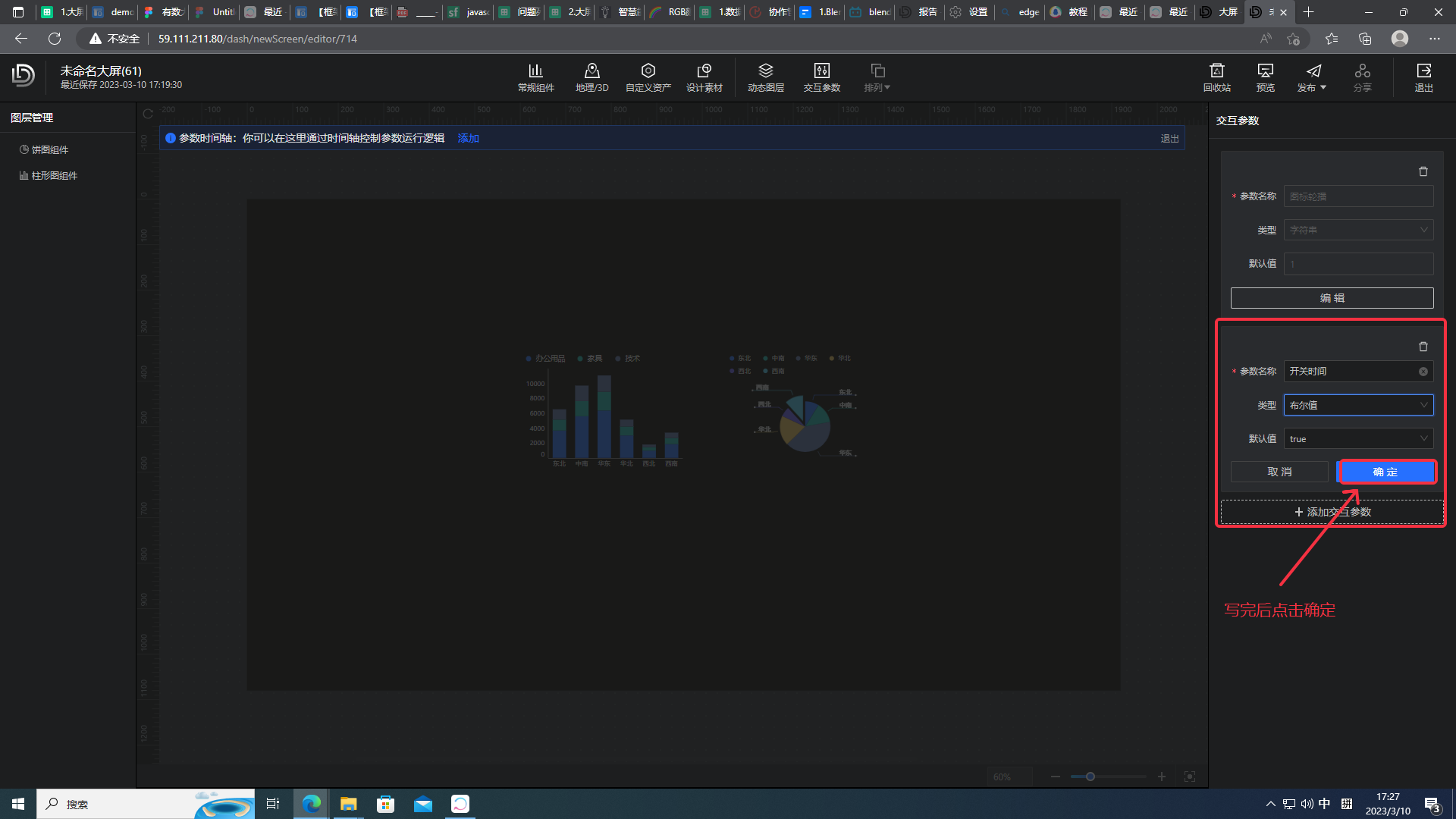Click the 60% zoom percentage field

[x=1009, y=777]
